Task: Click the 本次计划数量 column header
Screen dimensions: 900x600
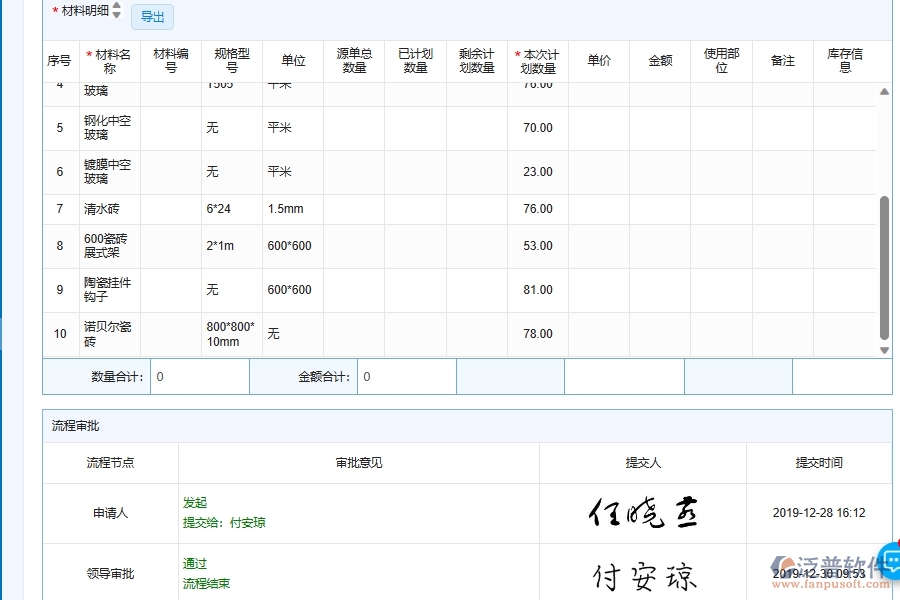Action: click(x=537, y=60)
